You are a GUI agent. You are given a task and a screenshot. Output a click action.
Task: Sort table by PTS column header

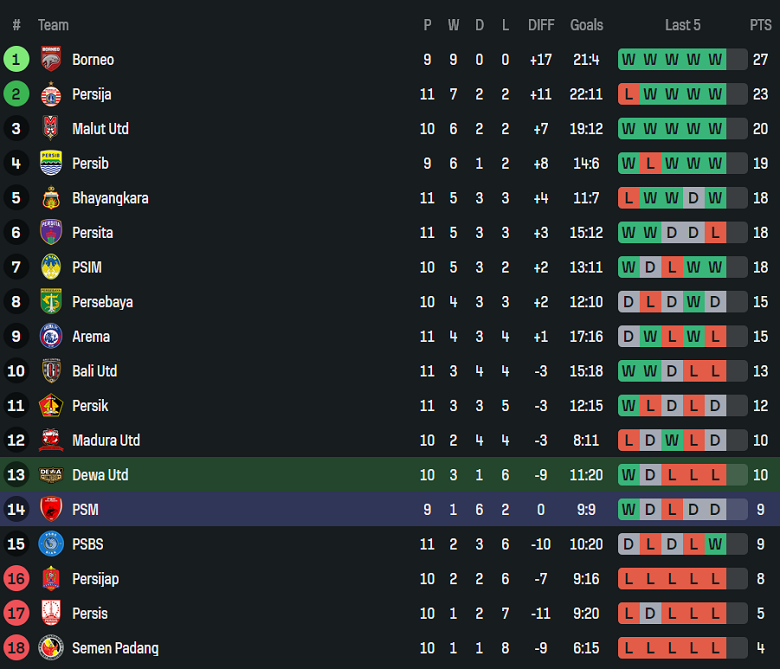click(x=760, y=25)
